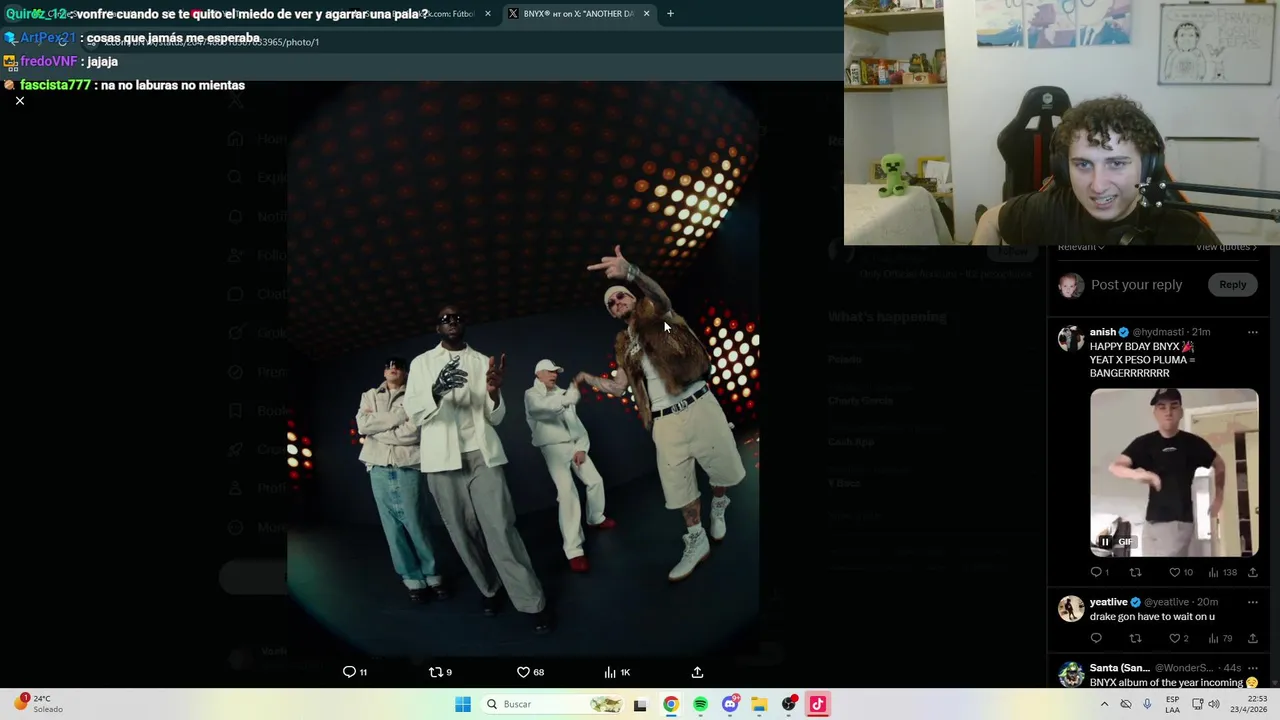Open the ESP LAA language switcher

(x=1173, y=704)
